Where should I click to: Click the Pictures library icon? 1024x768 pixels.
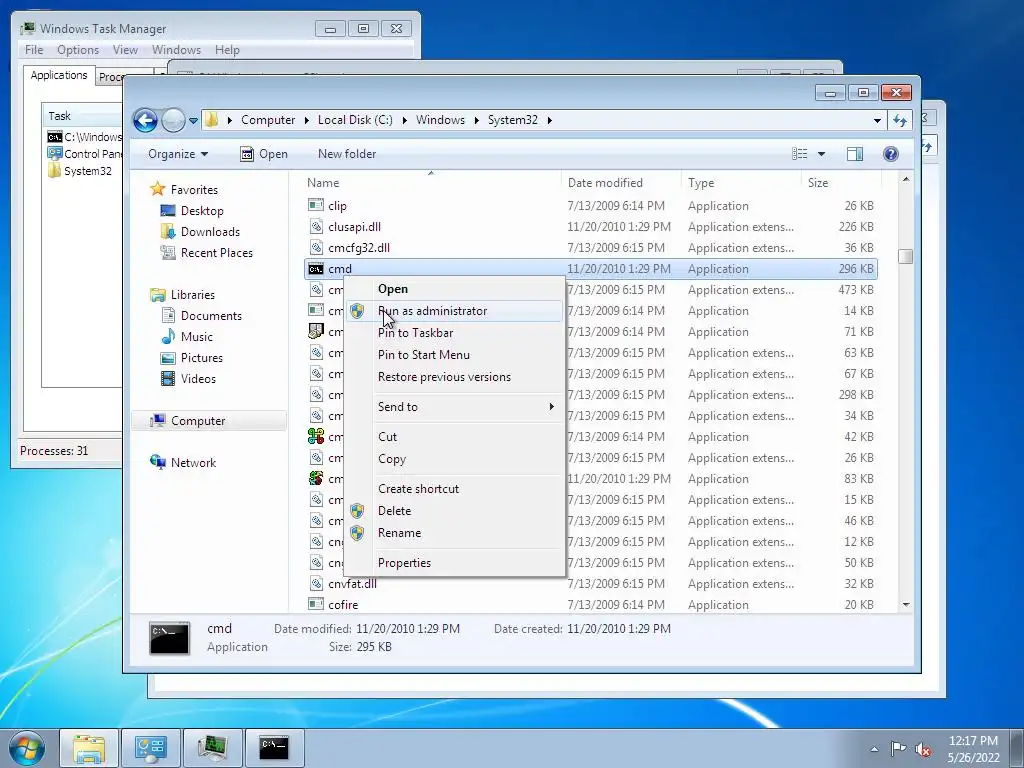[168, 358]
